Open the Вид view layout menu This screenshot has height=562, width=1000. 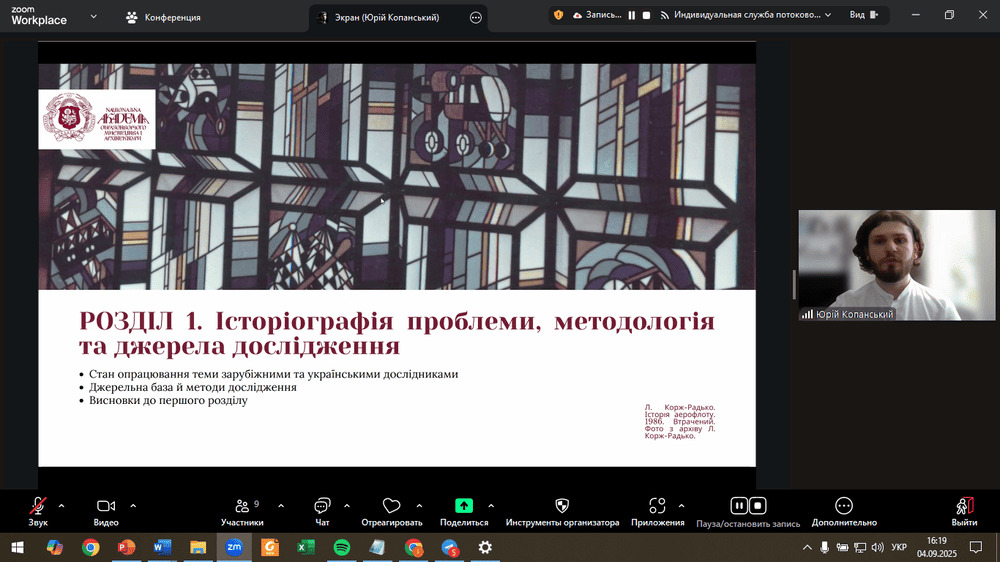pos(862,15)
